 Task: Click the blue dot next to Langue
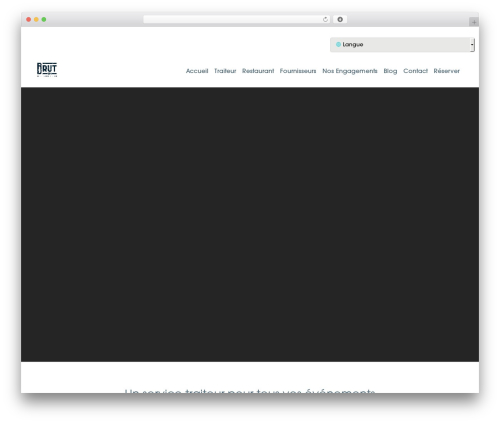[x=338, y=44]
